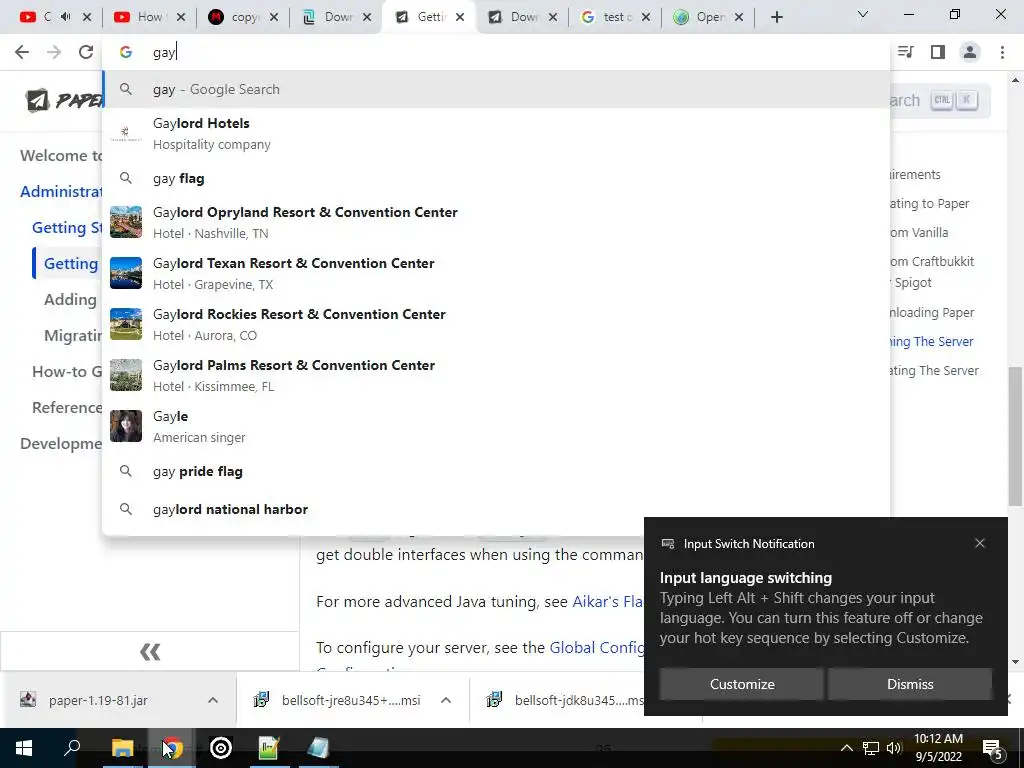Jump to 'Downloading Paper' in contents

[x=932, y=313]
